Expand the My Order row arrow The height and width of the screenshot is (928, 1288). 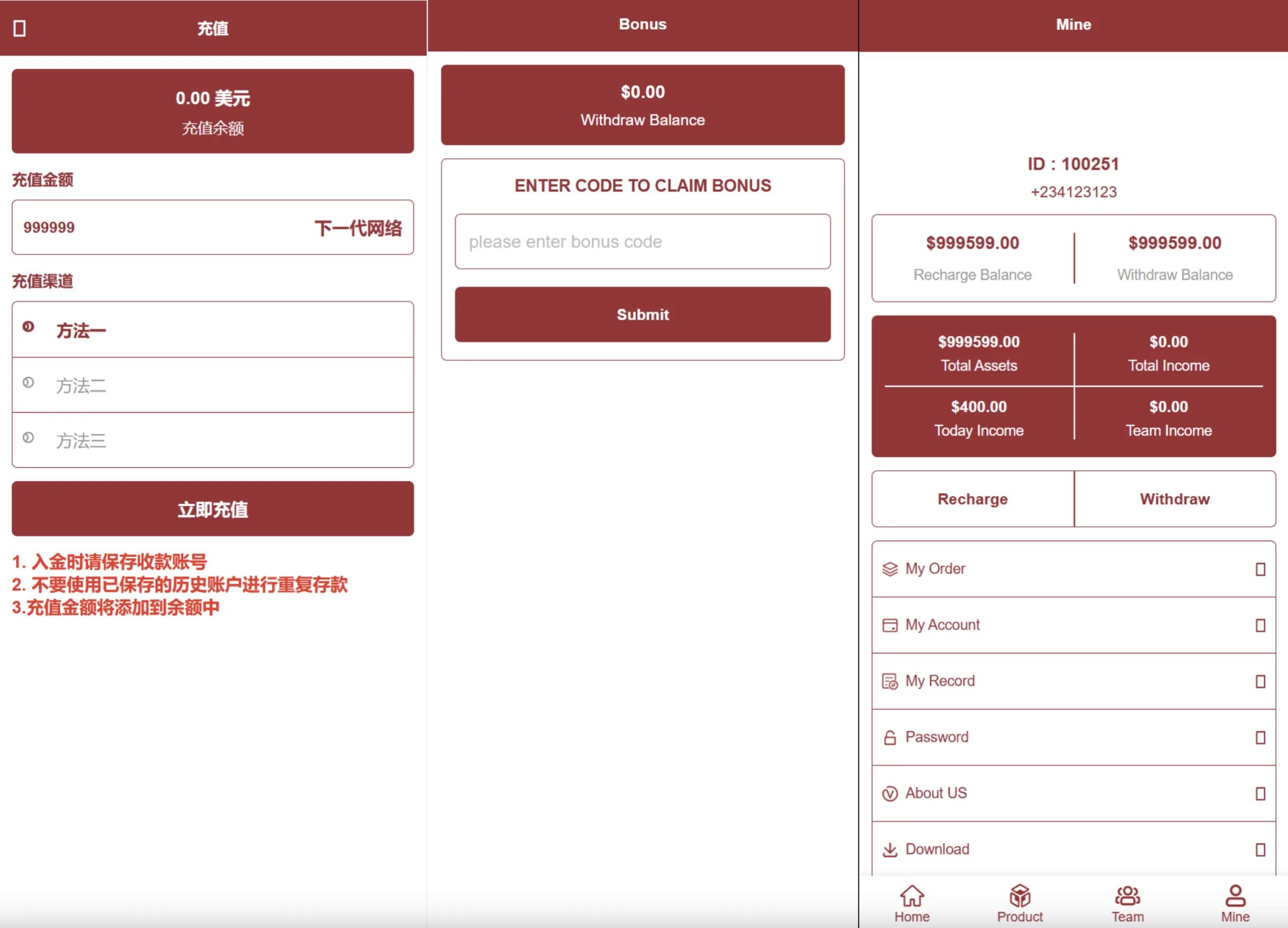1259,569
